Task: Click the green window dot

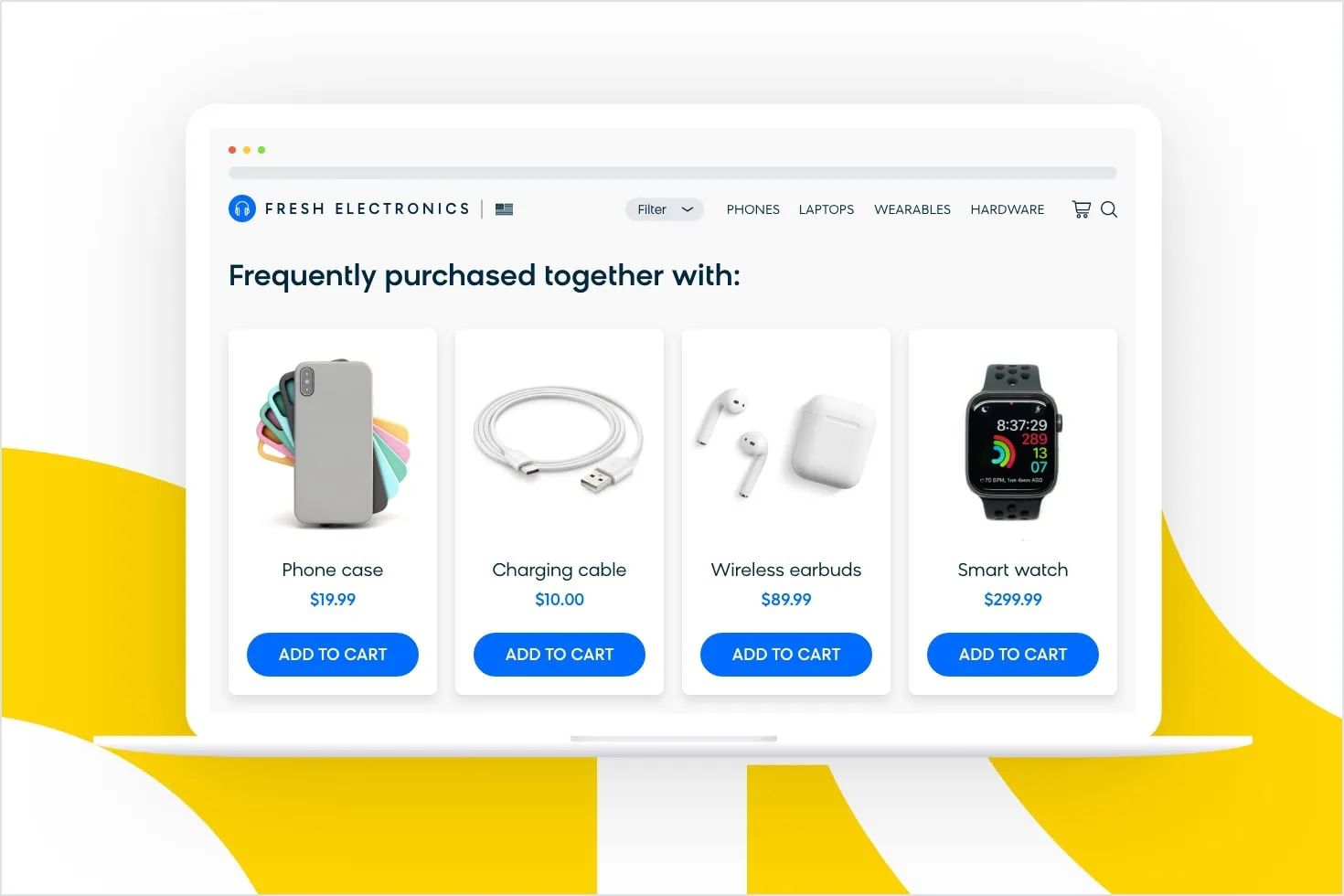Action: pyautogui.click(x=261, y=150)
